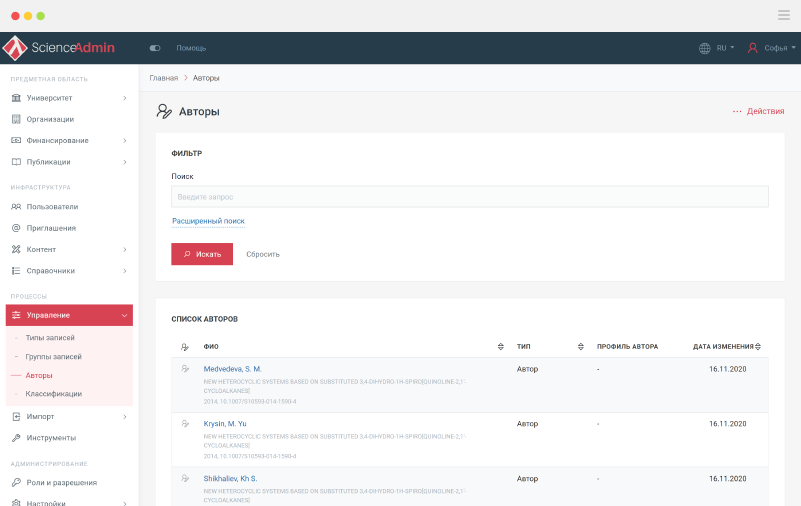801x506 pixels.
Task: Click the author icon in Shikhaliev row
Action: click(185, 478)
